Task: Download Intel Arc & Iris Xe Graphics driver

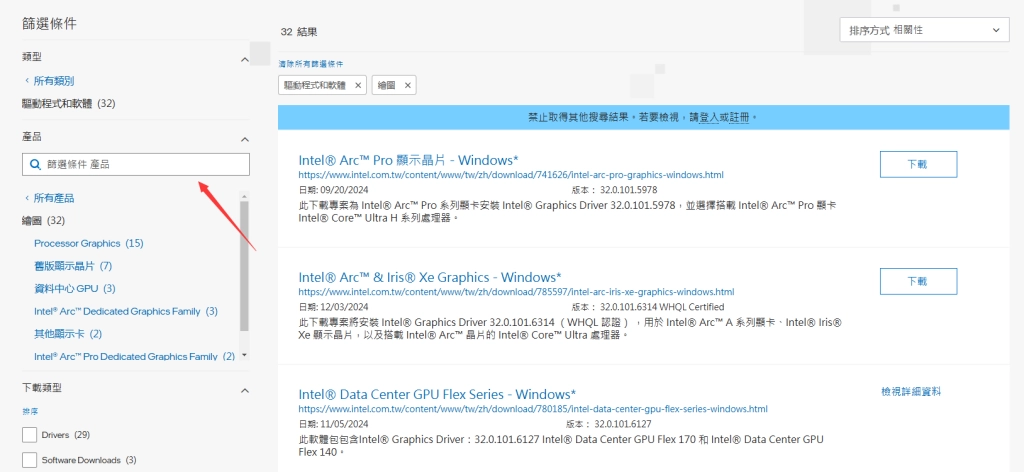Action: tap(918, 281)
